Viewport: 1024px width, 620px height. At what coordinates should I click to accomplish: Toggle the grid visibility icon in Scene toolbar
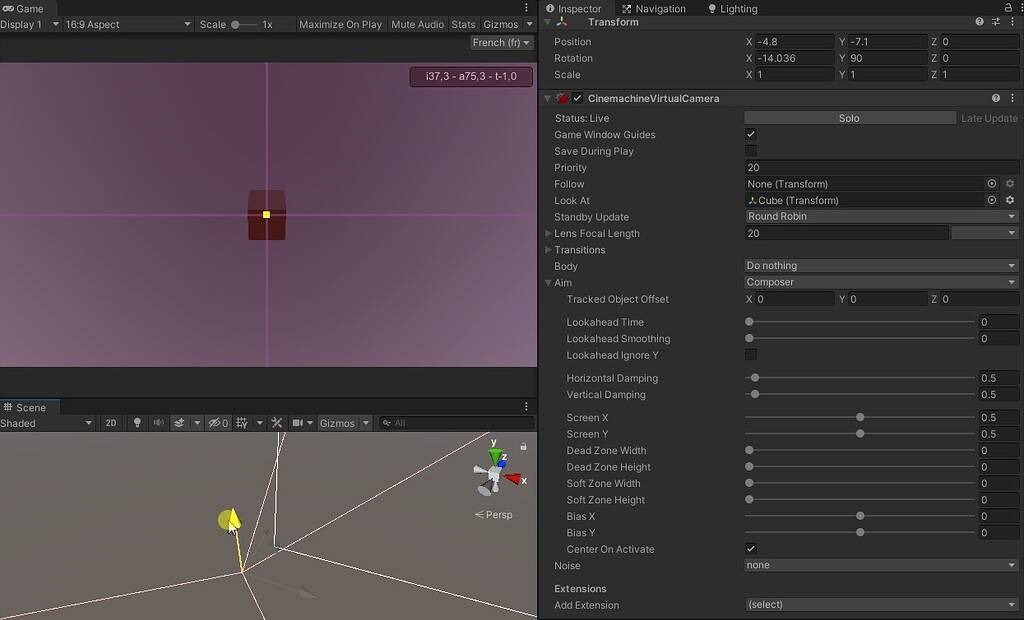click(242, 422)
